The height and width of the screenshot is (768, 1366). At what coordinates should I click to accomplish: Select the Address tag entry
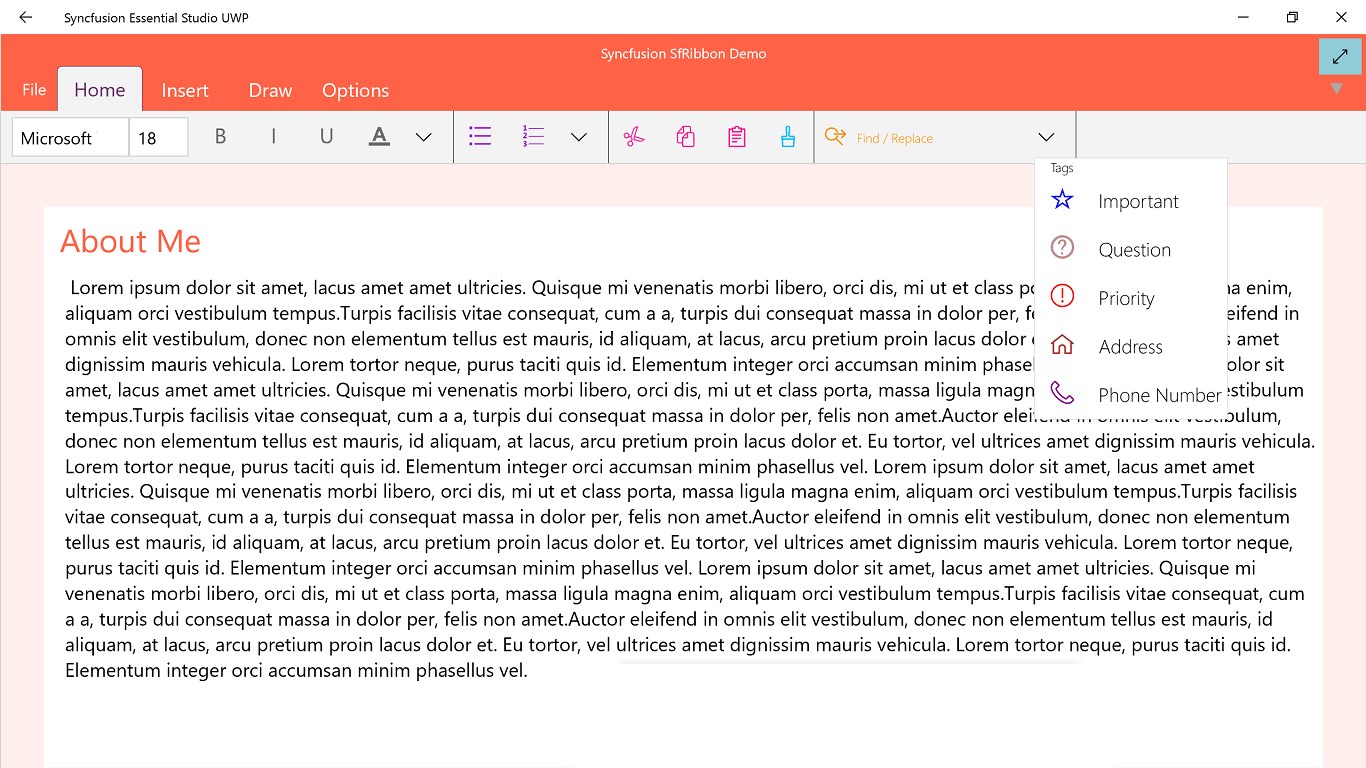(x=1131, y=346)
